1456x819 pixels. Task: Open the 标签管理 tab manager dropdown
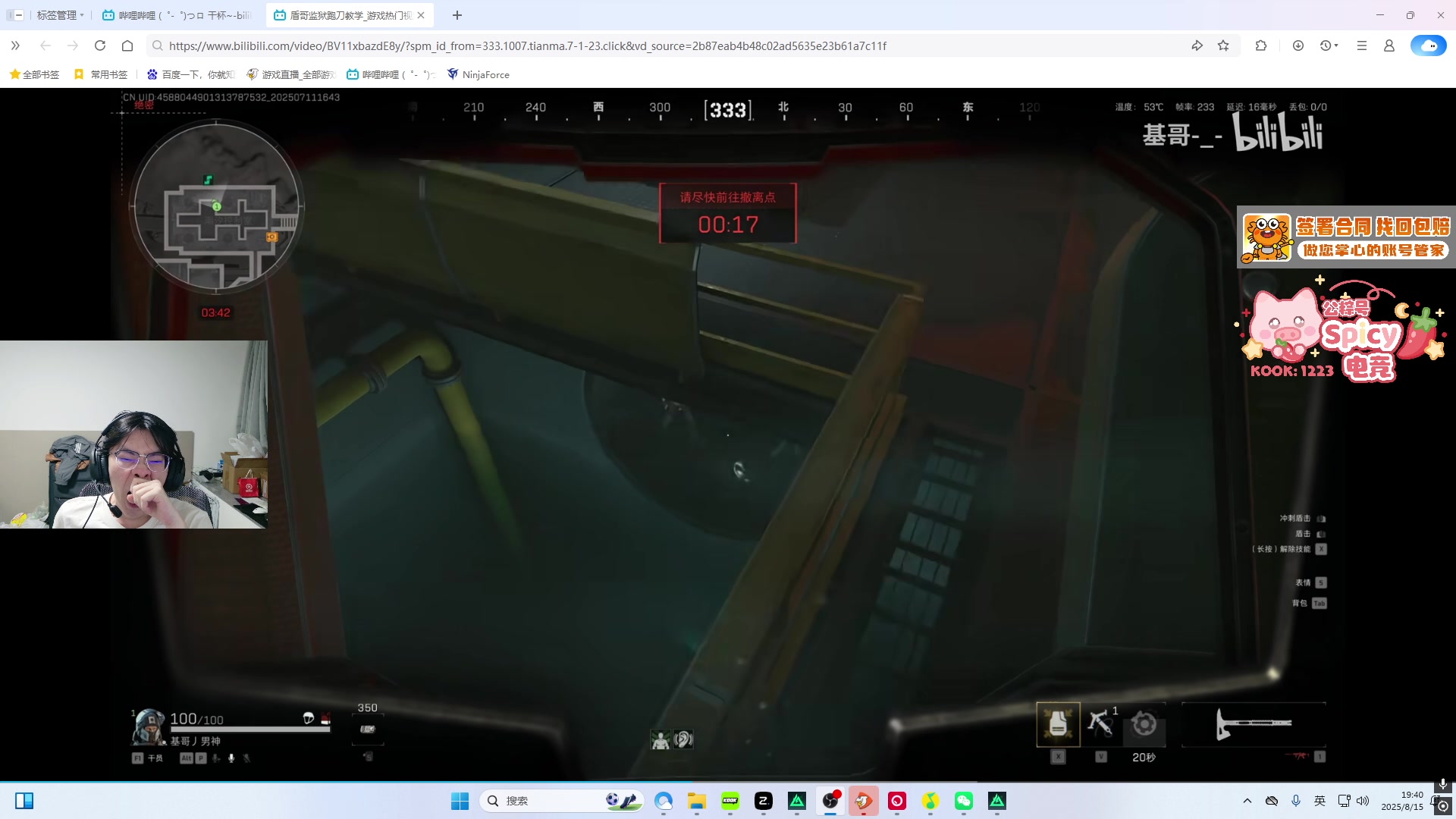(x=60, y=15)
